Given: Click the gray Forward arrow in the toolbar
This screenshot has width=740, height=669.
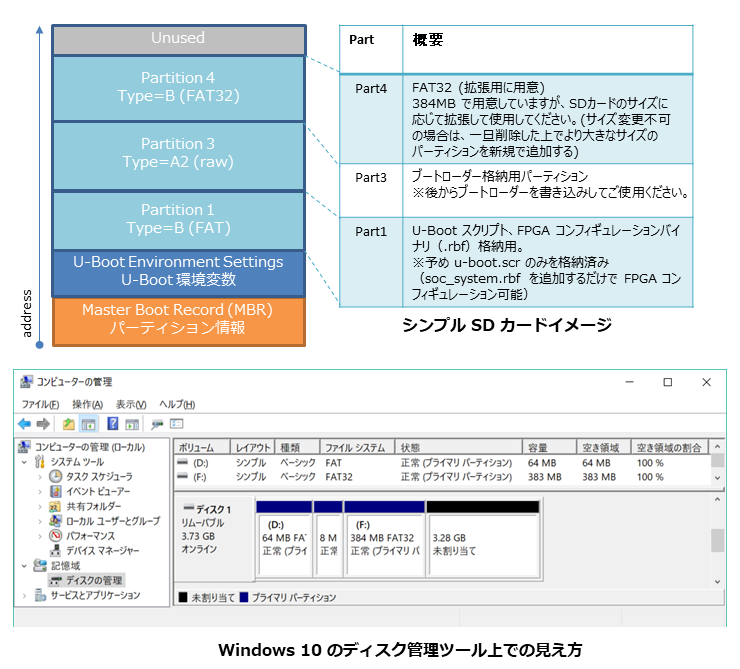Looking at the screenshot, I should pos(43,424).
